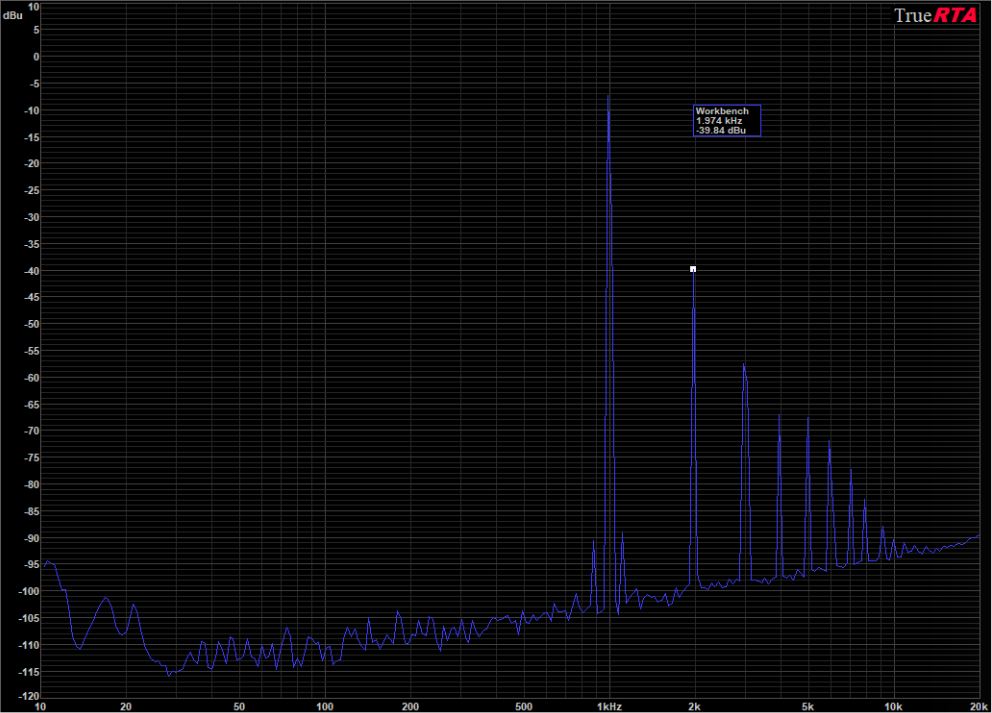
Task: Click the "2k" label on the frequency axis
Action: click(694, 706)
